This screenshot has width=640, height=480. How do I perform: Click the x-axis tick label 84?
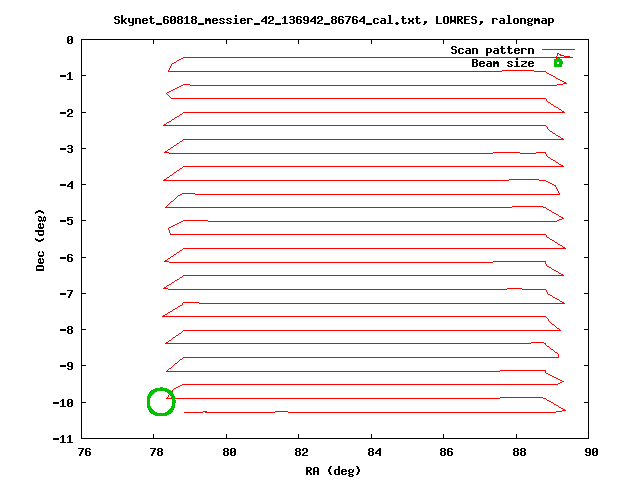coord(374,452)
